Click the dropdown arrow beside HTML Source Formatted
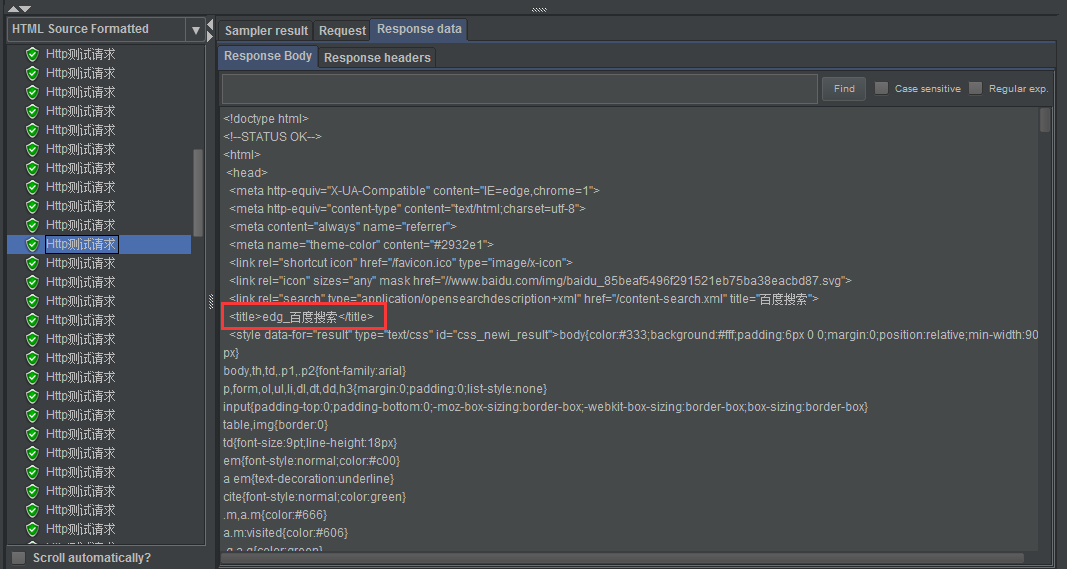The width and height of the screenshot is (1067, 569). point(196,30)
